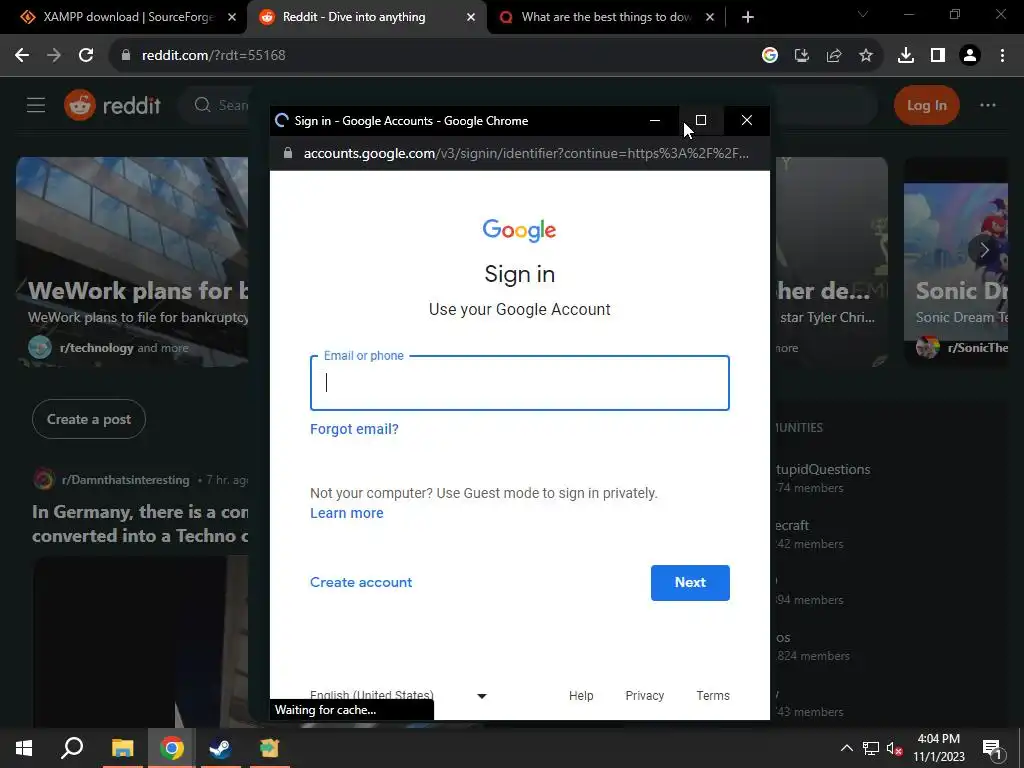Screen dimensions: 1024x768
Task: Close the Google sign-in popup window
Action: click(x=746, y=120)
